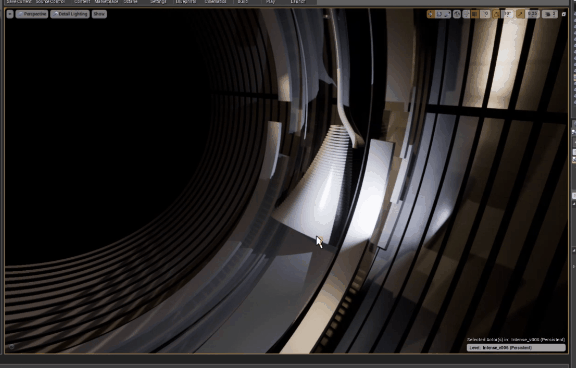
Task: Select the translate gizmo tool
Action: [x=431, y=14]
